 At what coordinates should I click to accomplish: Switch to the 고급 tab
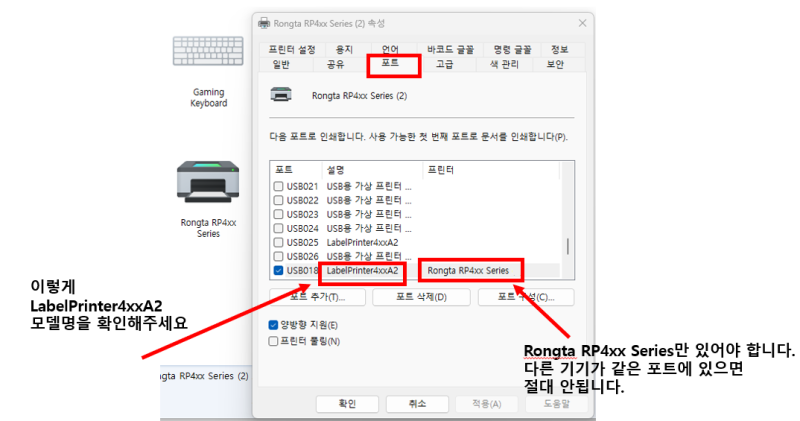click(444, 64)
